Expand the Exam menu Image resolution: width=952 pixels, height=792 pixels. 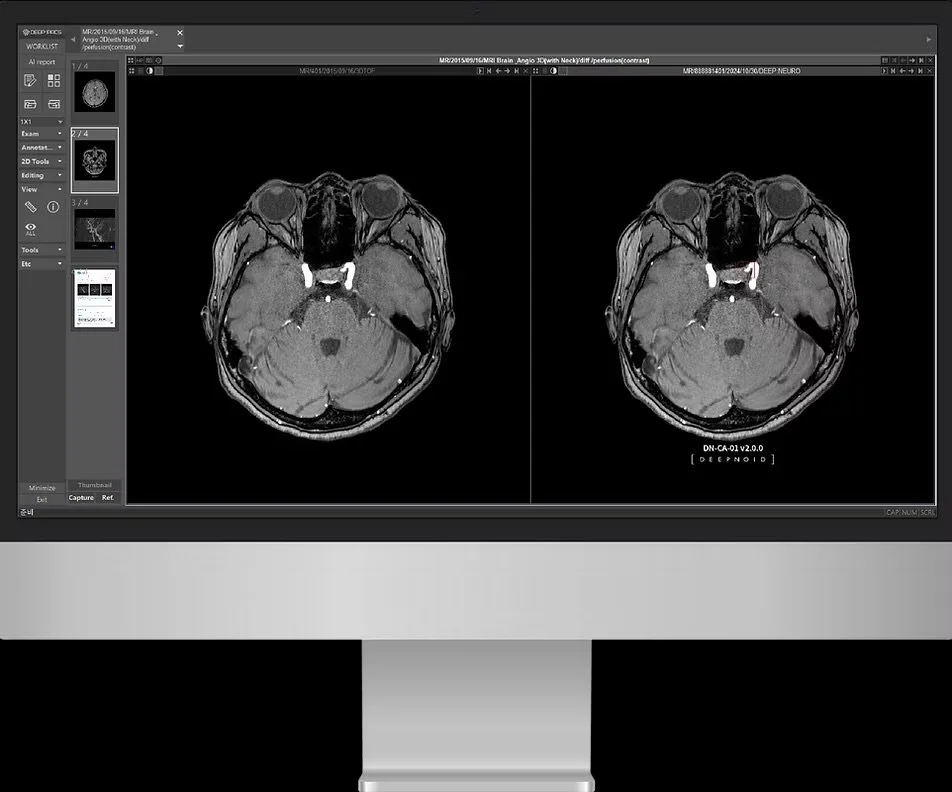[x=41, y=134]
